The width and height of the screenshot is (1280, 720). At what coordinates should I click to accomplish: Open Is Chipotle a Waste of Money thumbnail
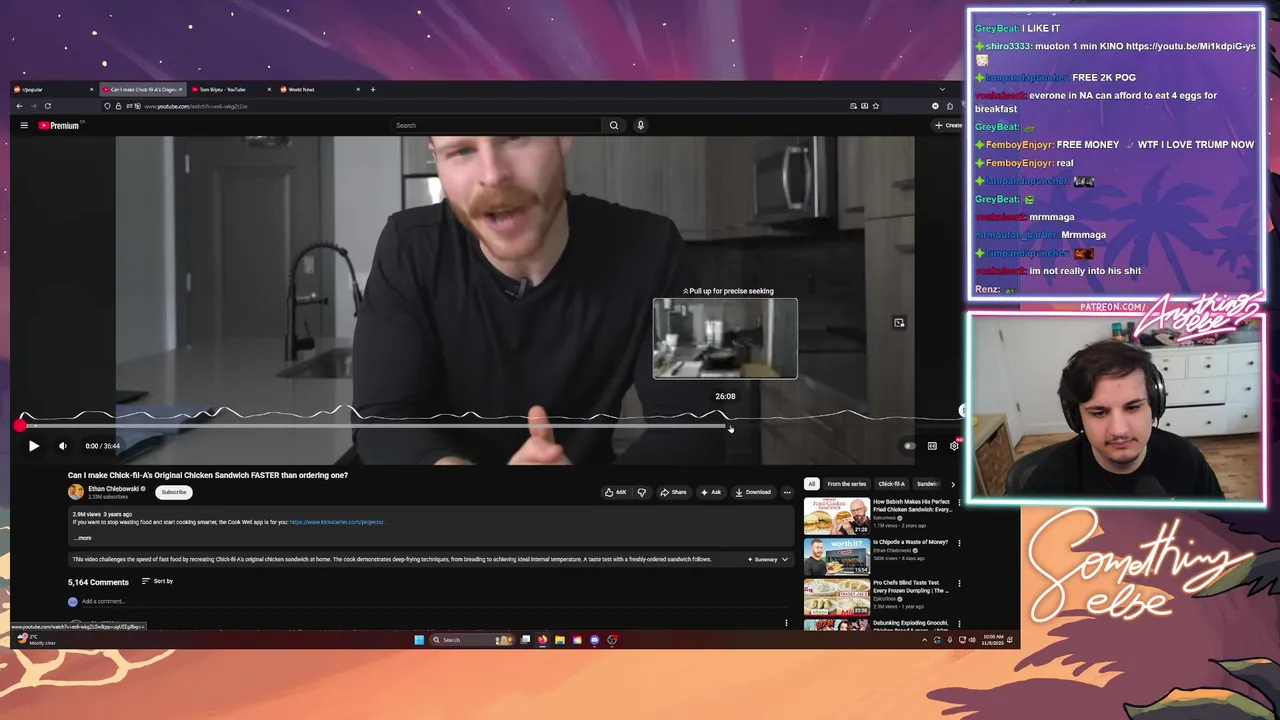(x=837, y=557)
